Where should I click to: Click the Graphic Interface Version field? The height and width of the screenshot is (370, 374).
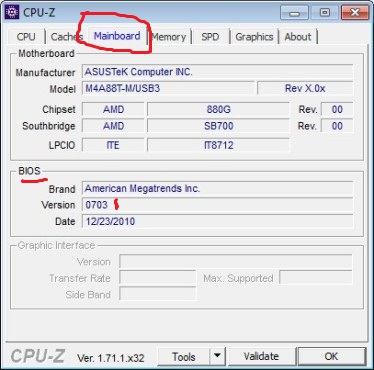pos(236,262)
